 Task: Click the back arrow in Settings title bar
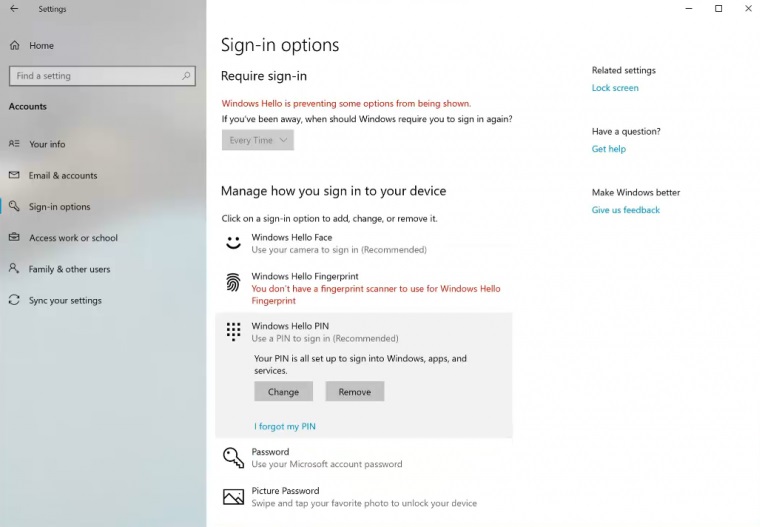coord(14,9)
